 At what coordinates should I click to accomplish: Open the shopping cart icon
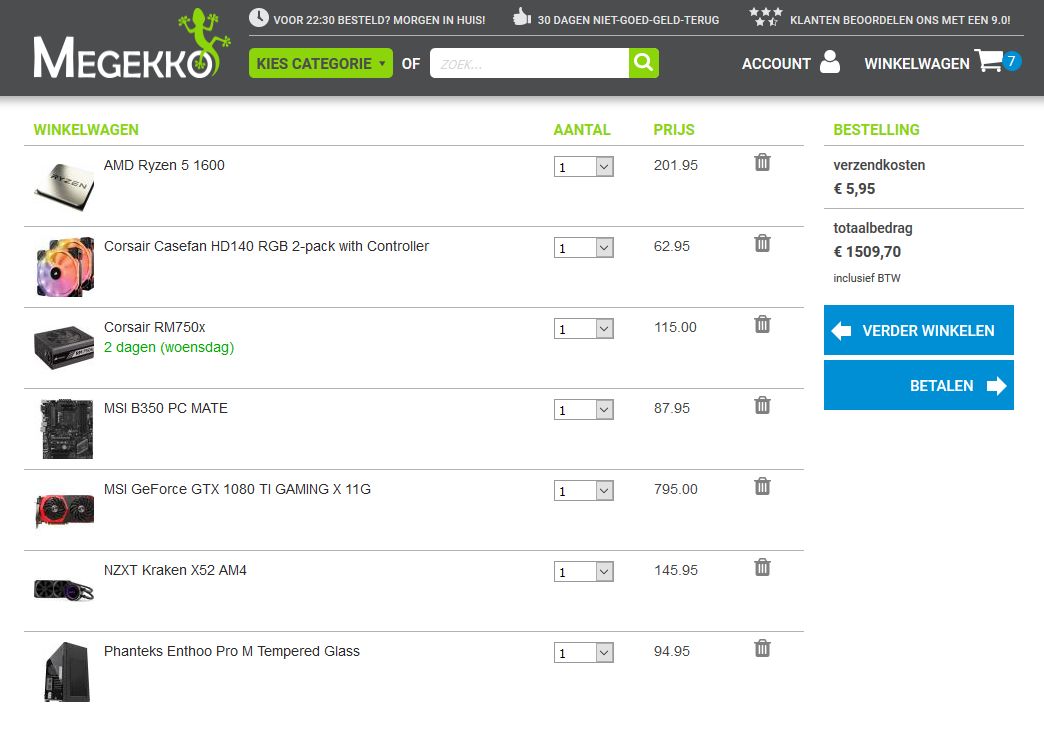[989, 61]
